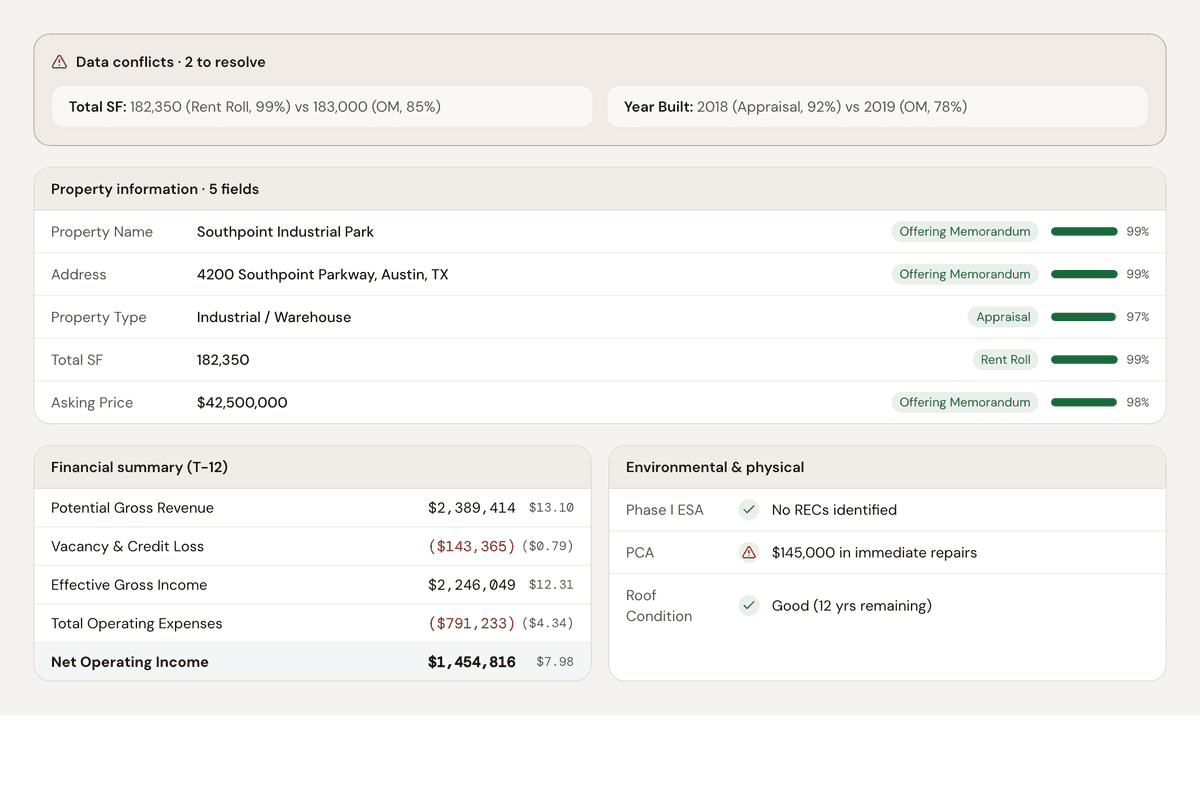
Task: Select the per-SF value $13.10
Action: [x=551, y=508]
